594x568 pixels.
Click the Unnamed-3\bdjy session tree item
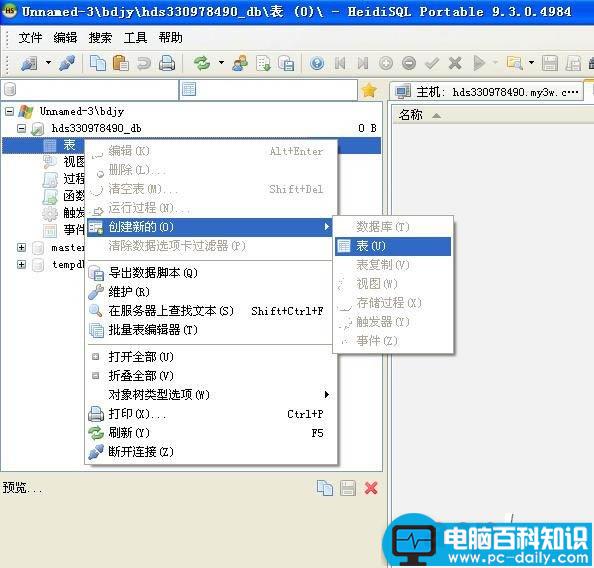coord(82,111)
